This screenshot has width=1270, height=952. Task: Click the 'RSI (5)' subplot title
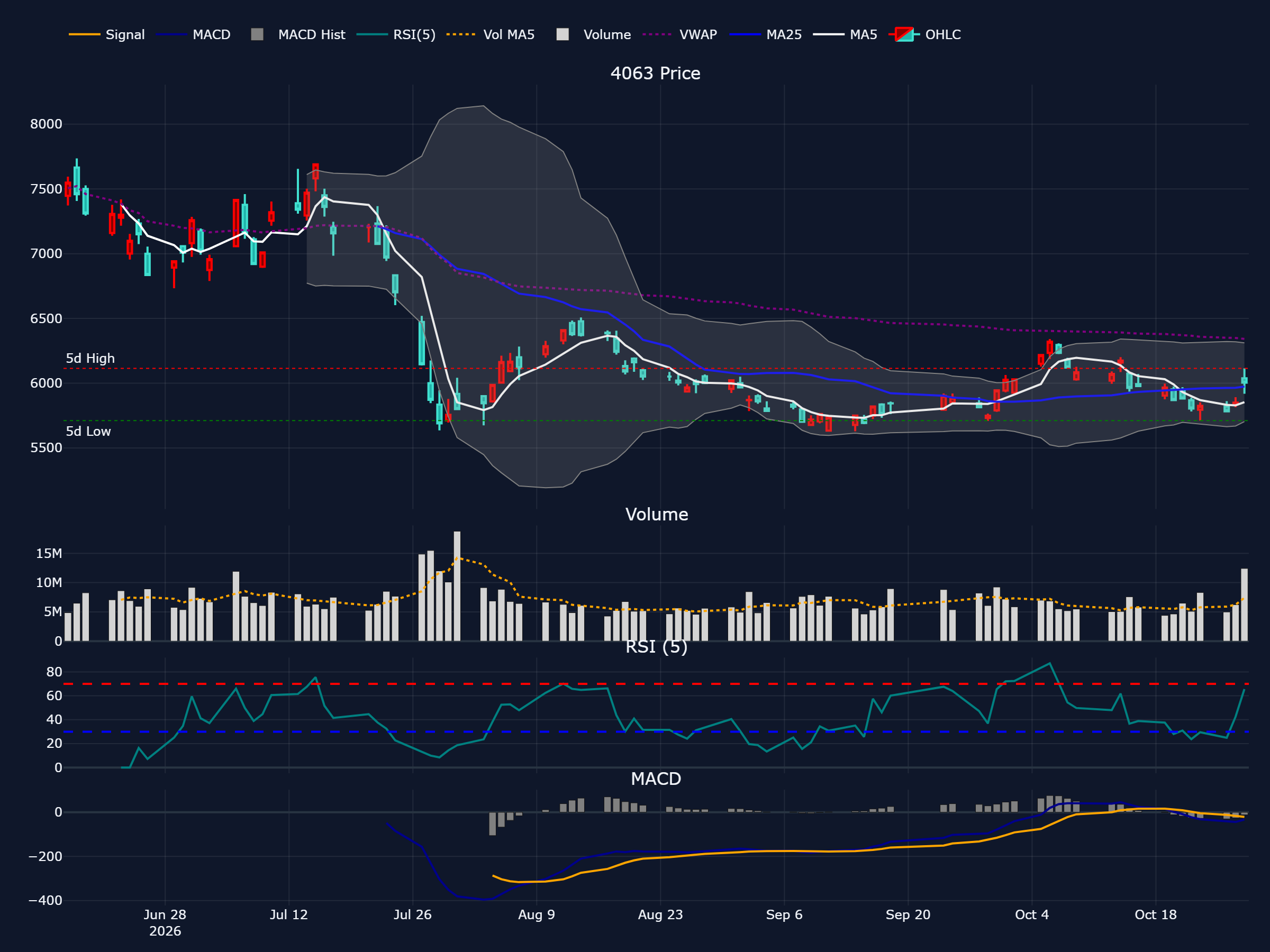click(x=656, y=647)
